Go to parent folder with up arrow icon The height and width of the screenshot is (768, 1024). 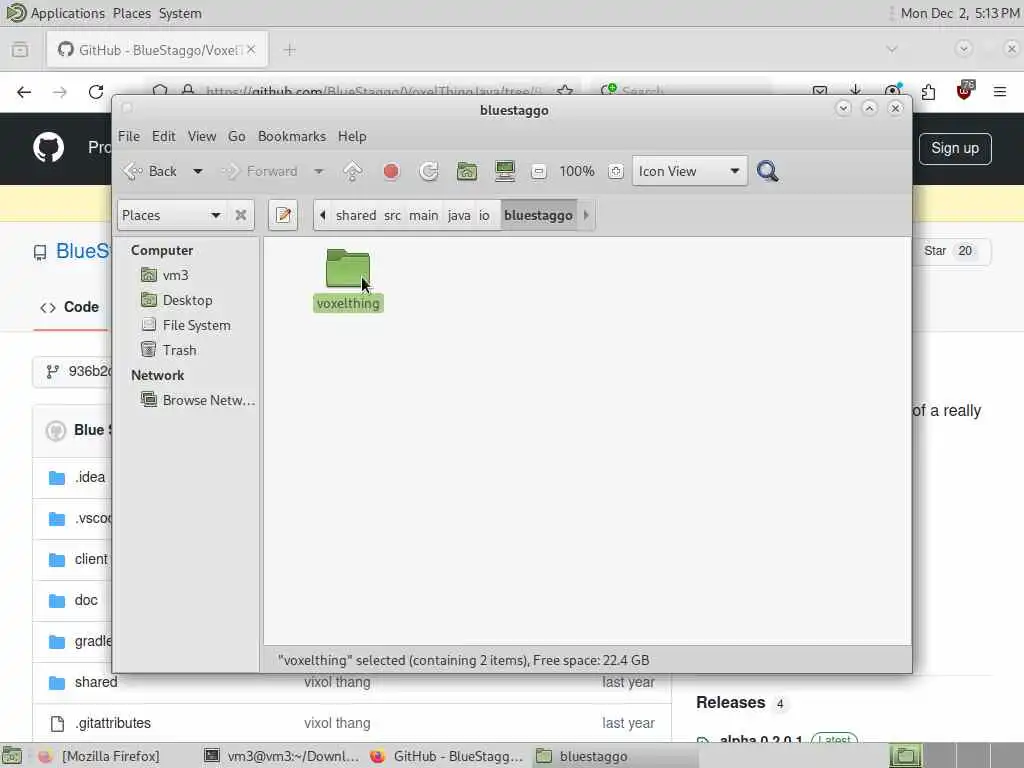click(x=353, y=171)
